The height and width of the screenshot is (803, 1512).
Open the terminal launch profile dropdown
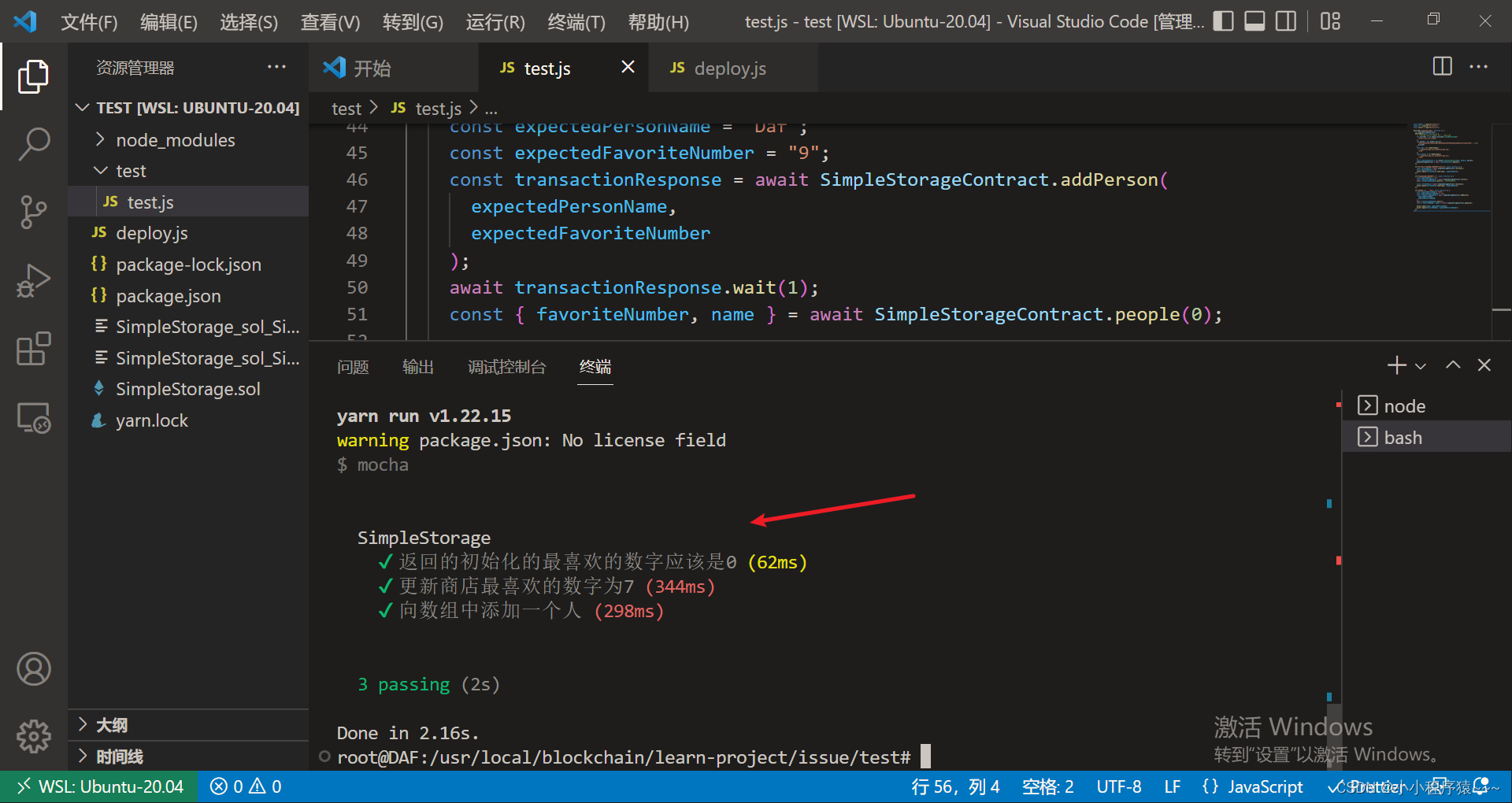tap(1421, 366)
